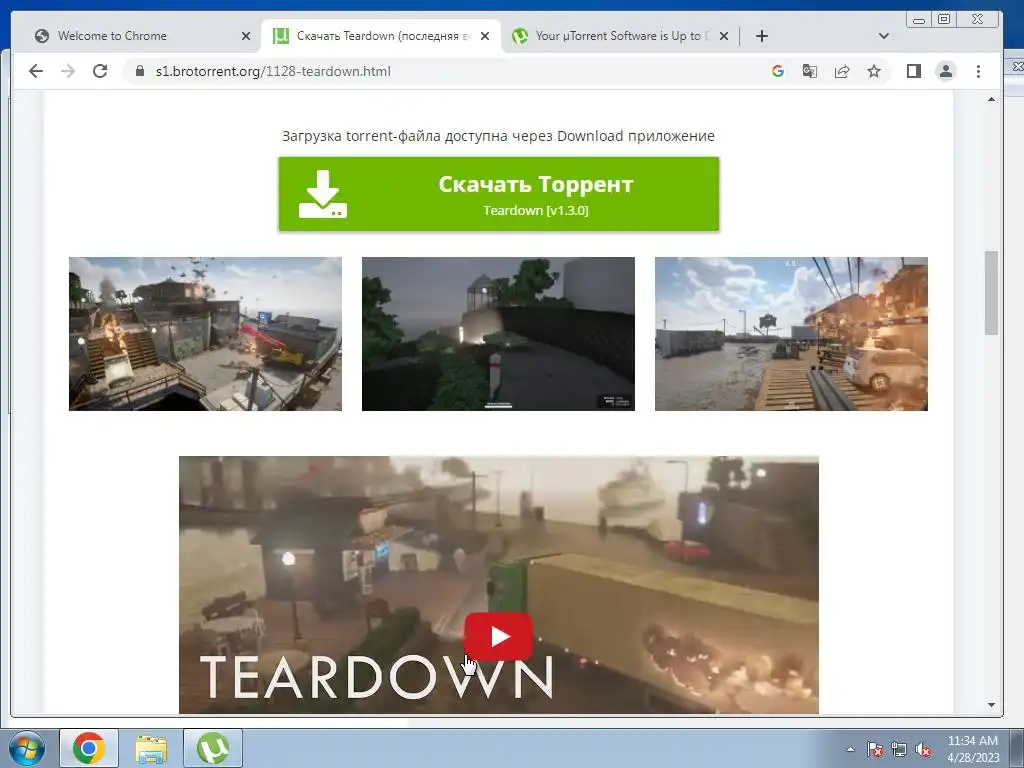Minimize the Chrome window
This screenshot has width=1024, height=768.
coord(919,20)
